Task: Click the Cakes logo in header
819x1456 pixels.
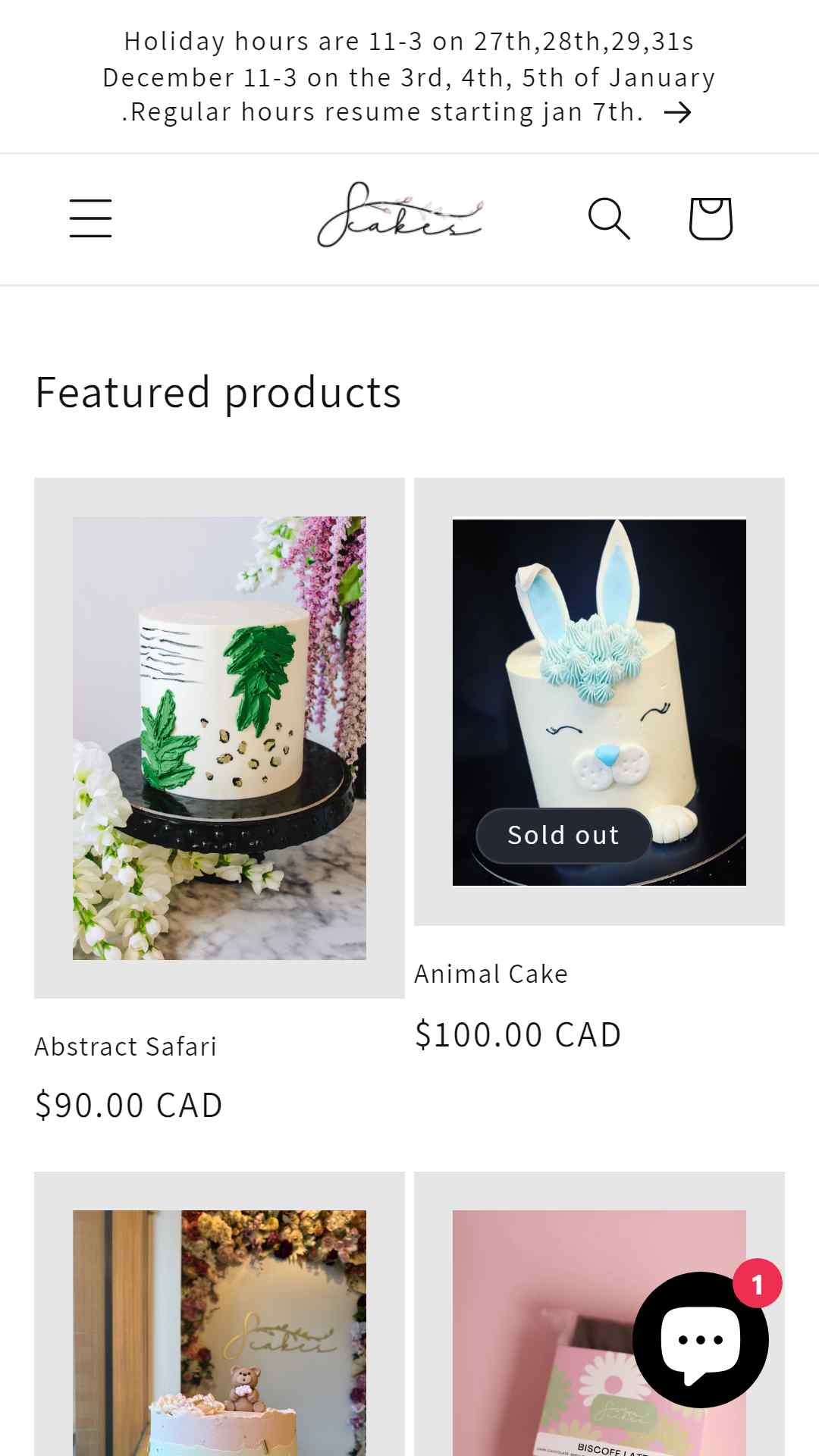Action: click(400, 215)
